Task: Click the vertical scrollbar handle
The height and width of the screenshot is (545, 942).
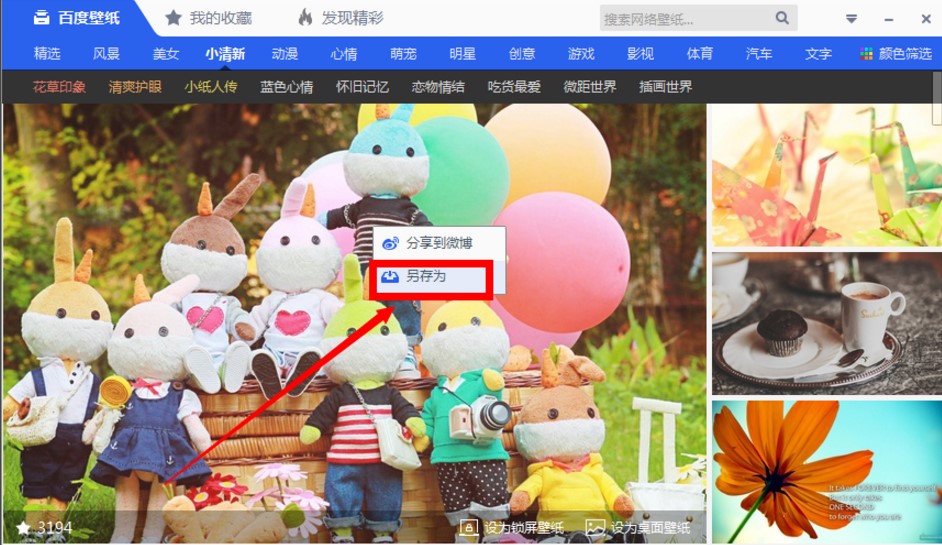Action: click(937, 99)
